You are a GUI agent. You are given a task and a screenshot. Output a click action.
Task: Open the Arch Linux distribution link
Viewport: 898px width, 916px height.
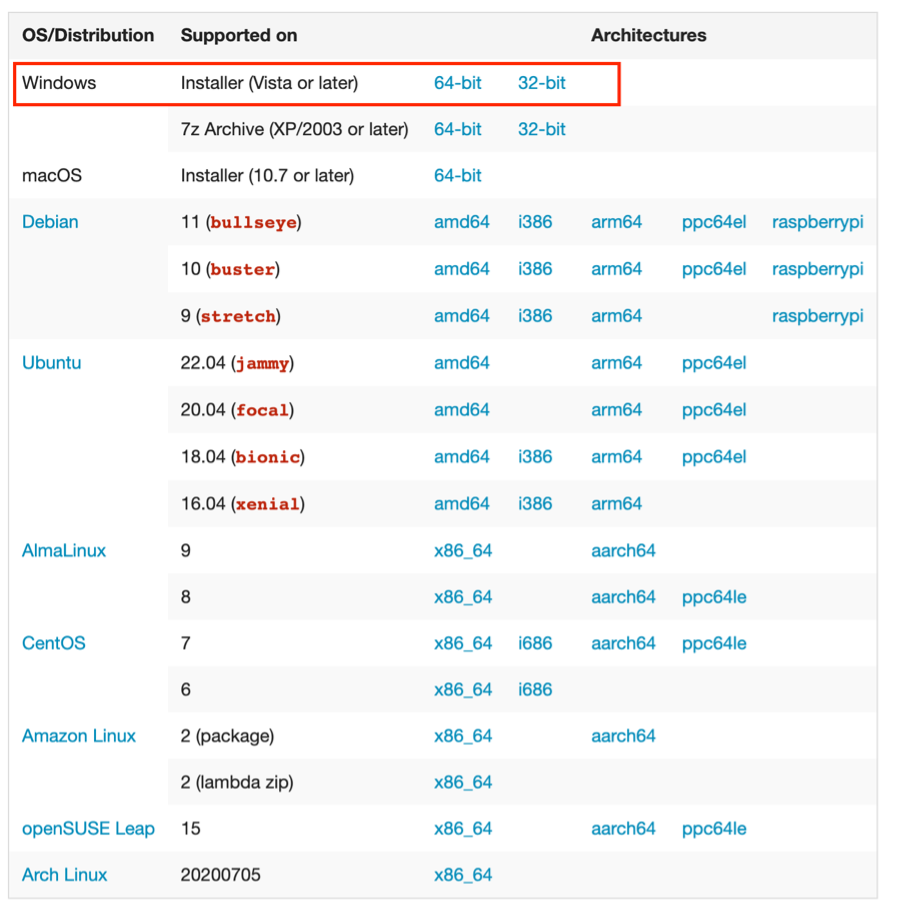point(64,875)
